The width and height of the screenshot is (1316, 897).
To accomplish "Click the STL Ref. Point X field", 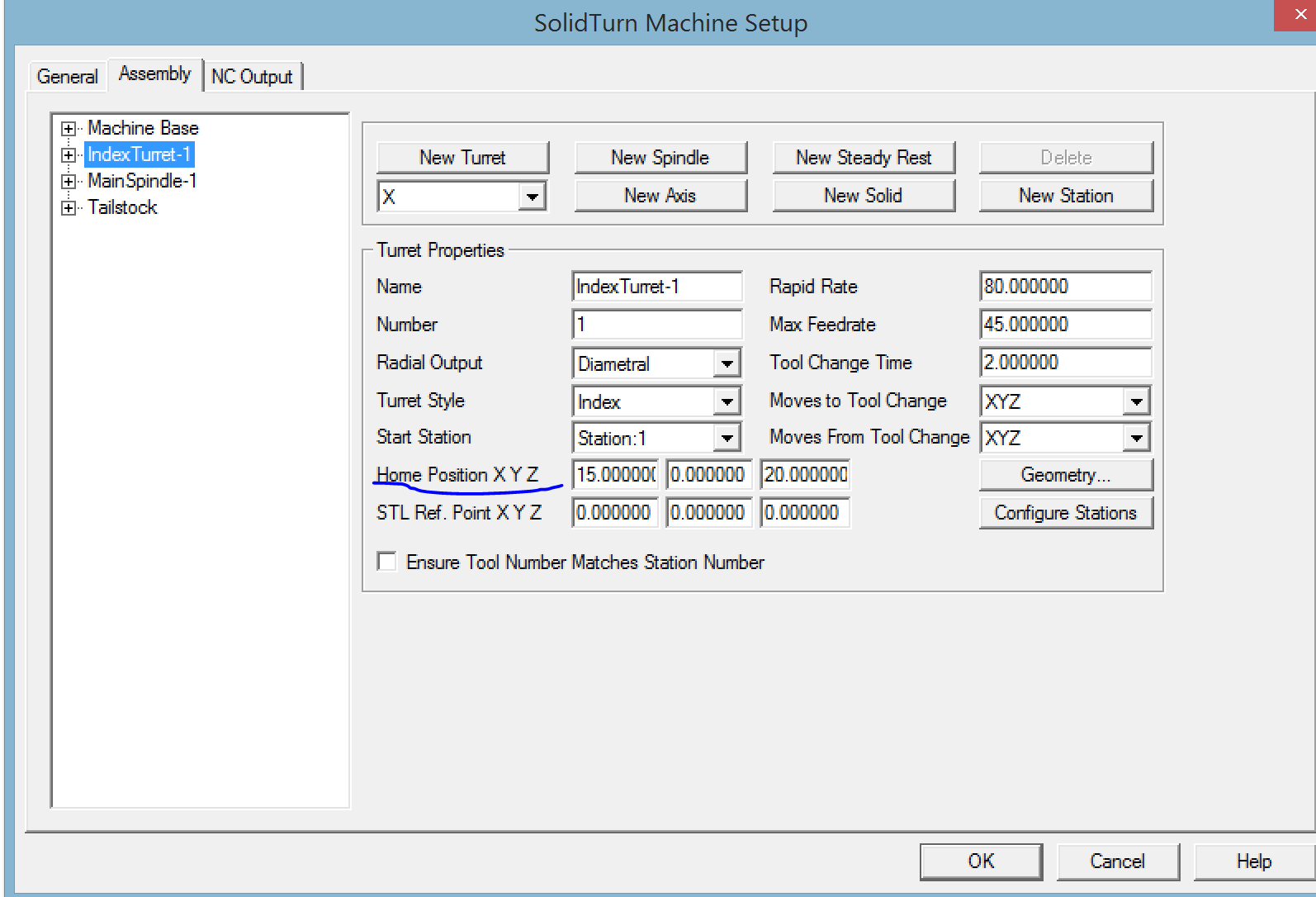I will pyautogui.click(x=616, y=513).
